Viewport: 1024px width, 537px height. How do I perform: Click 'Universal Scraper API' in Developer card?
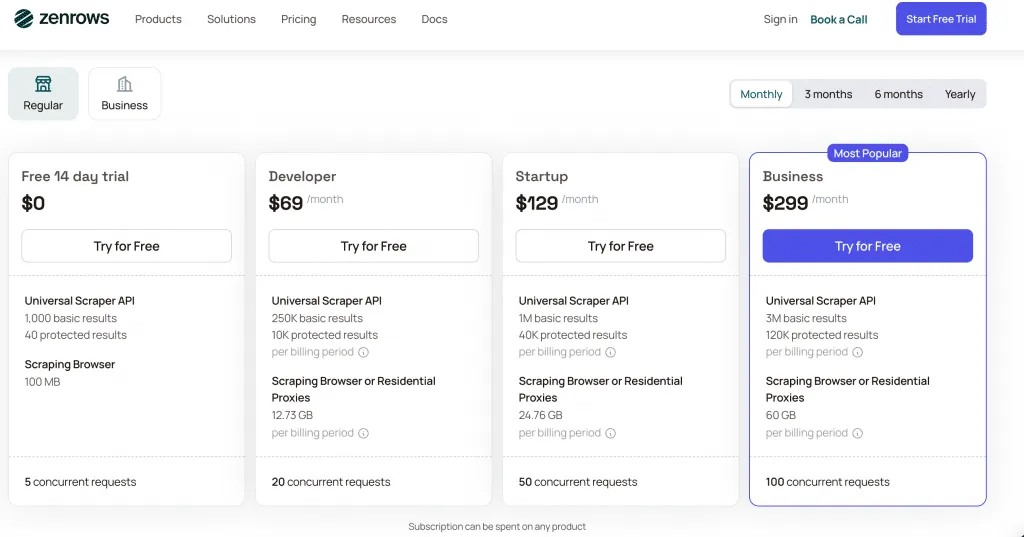click(x=327, y=301)
